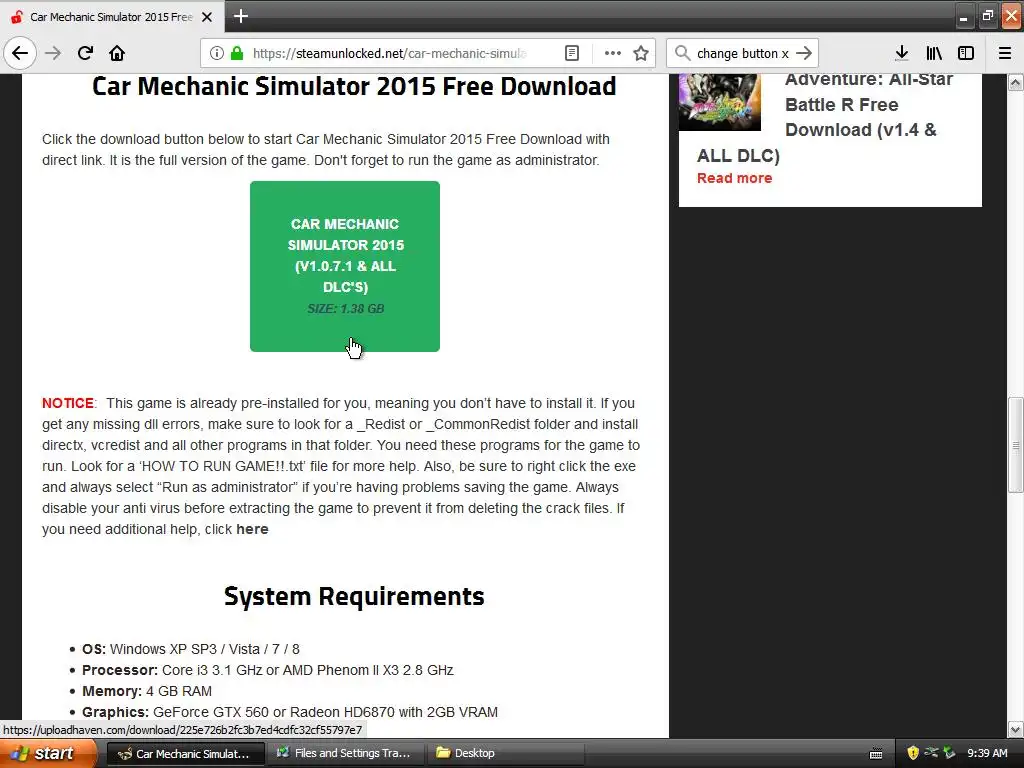Image resolution: width=1024 pixels, height=768 pixels.
Task: Show site information icon in address bar
Action: click(217, 53)
